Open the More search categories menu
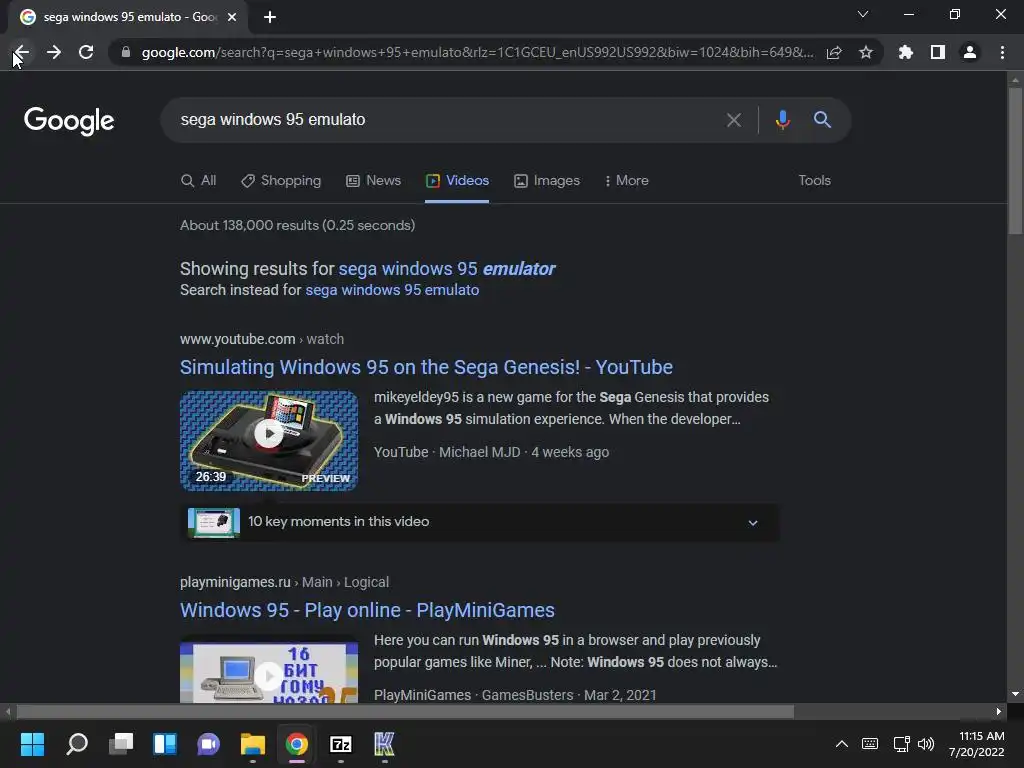The image size is (1024, 768). pos(626,181)
